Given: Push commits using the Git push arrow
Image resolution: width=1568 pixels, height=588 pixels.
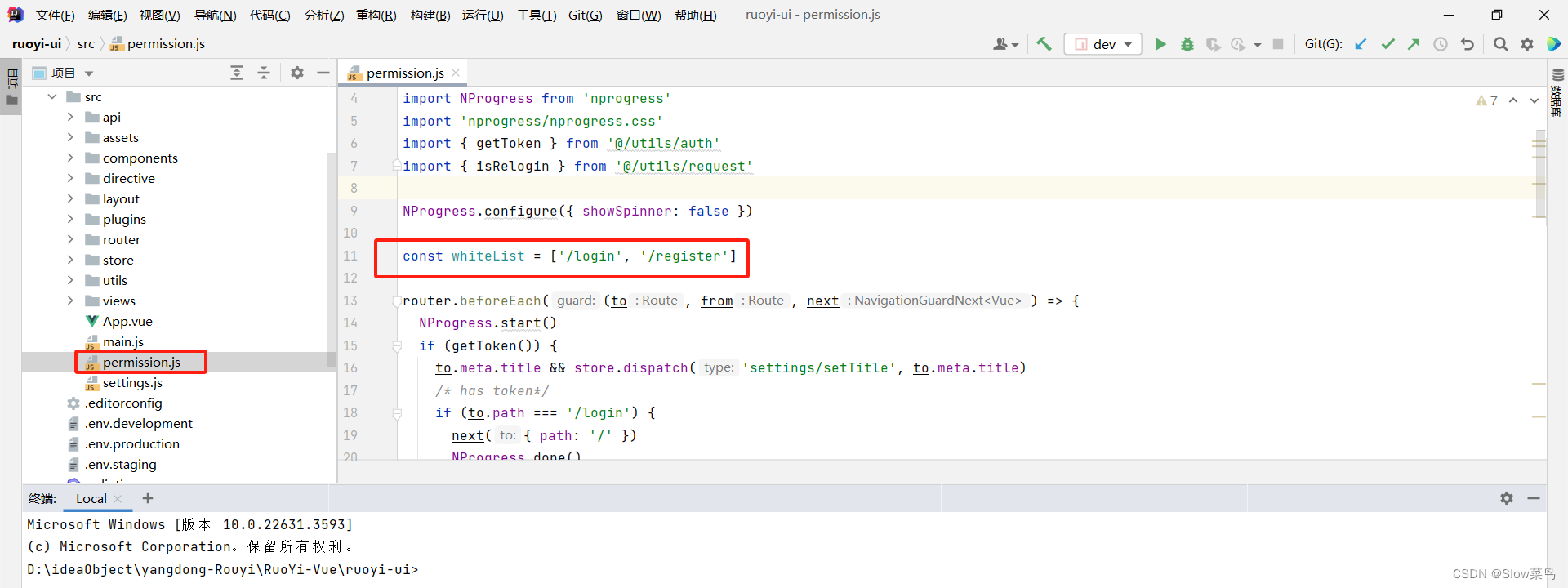Looking at the screenshot, I should 1414,44.
